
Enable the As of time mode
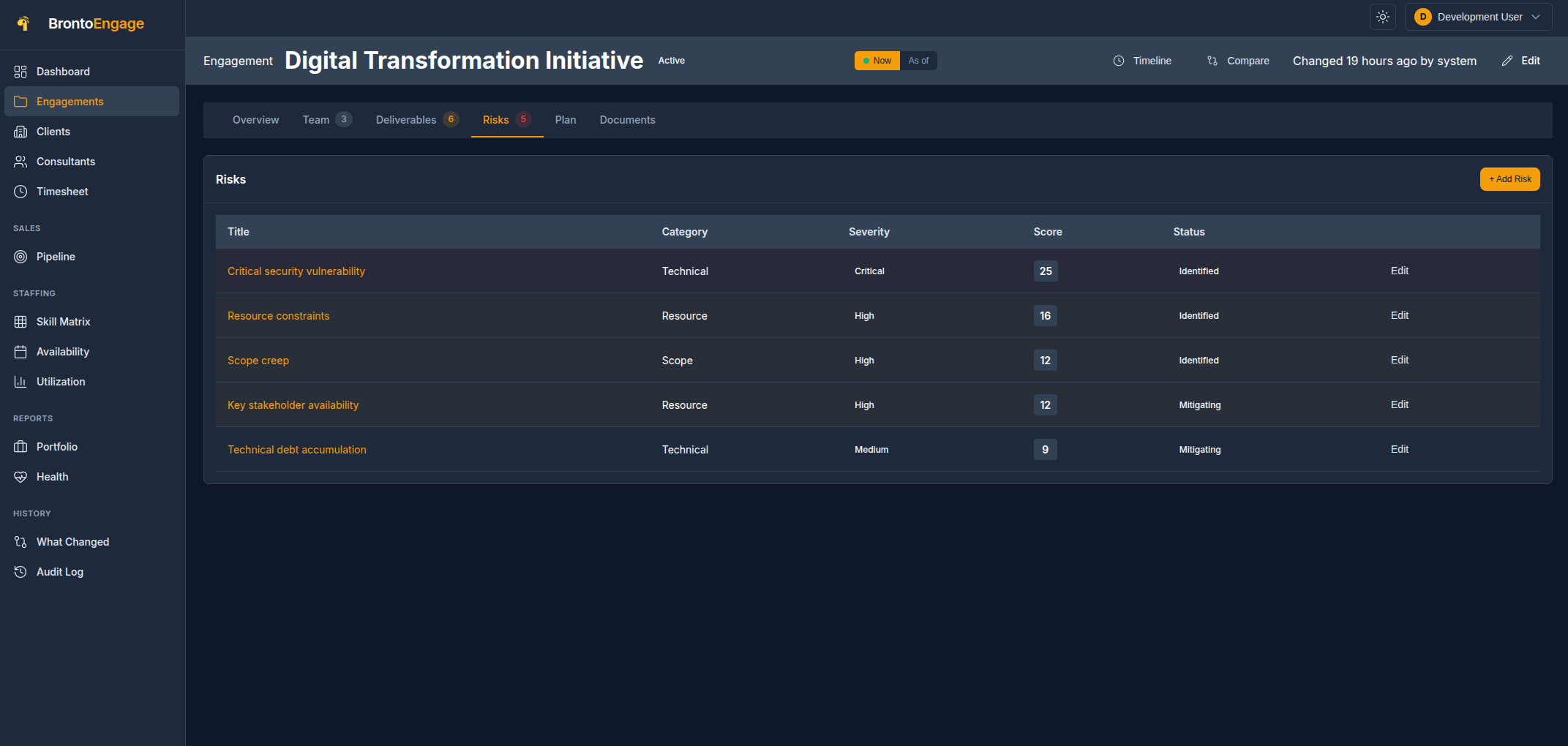[918, 61]
